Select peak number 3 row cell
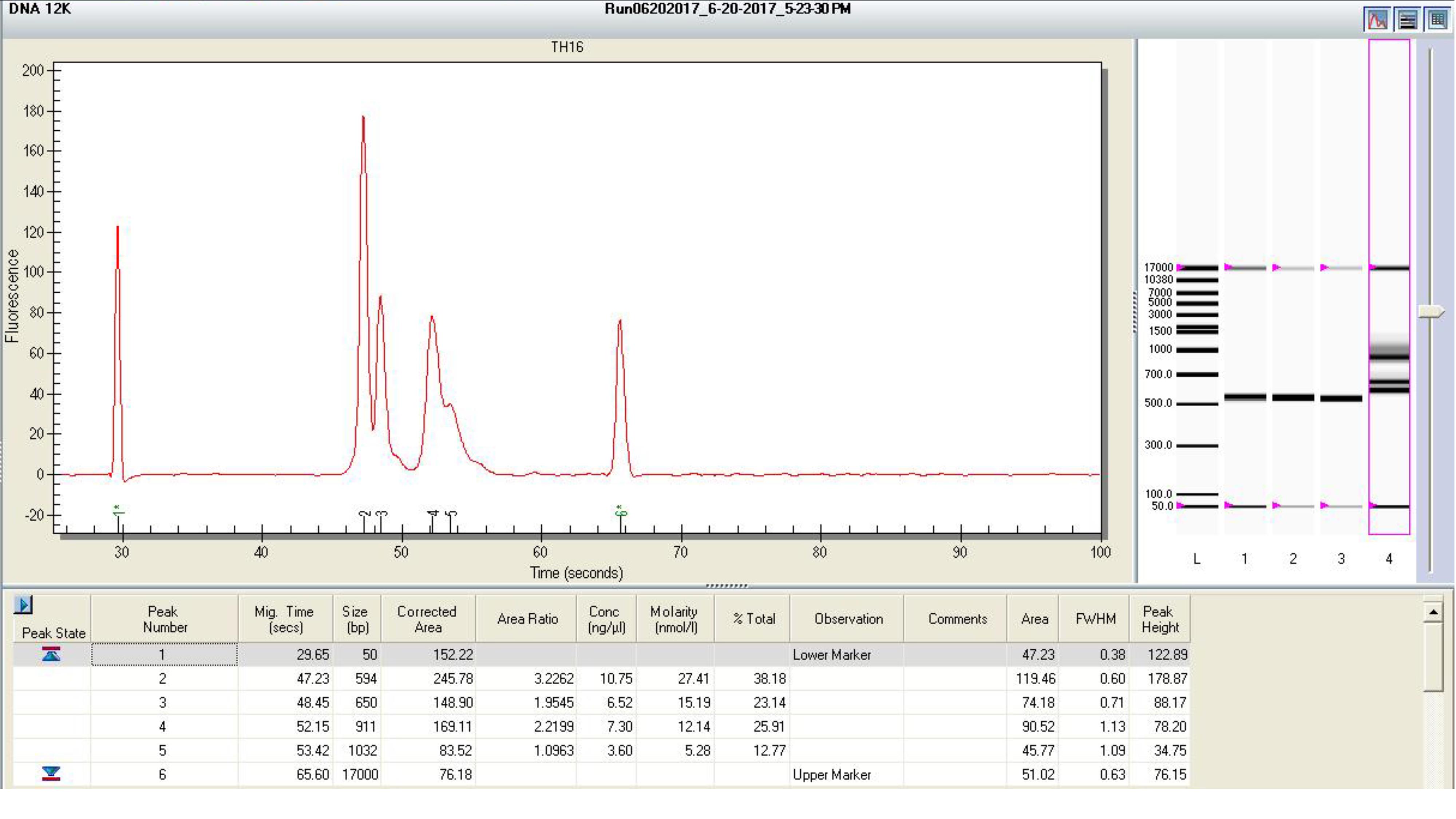The width and height of the screenshot is (1456, 819). [164, 703]
